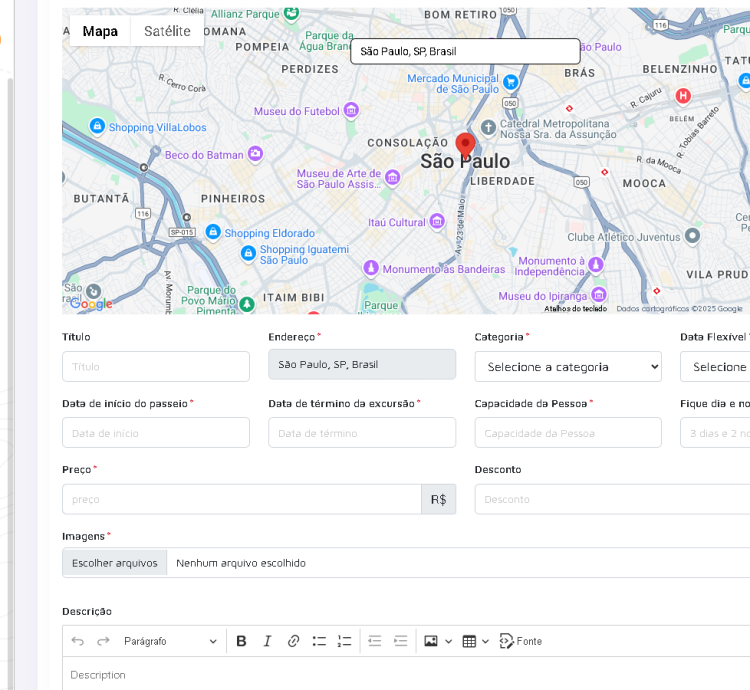750x690 pixels.
Task: Open the Parágrafo heading dropdown
Action: click(170, 641)
